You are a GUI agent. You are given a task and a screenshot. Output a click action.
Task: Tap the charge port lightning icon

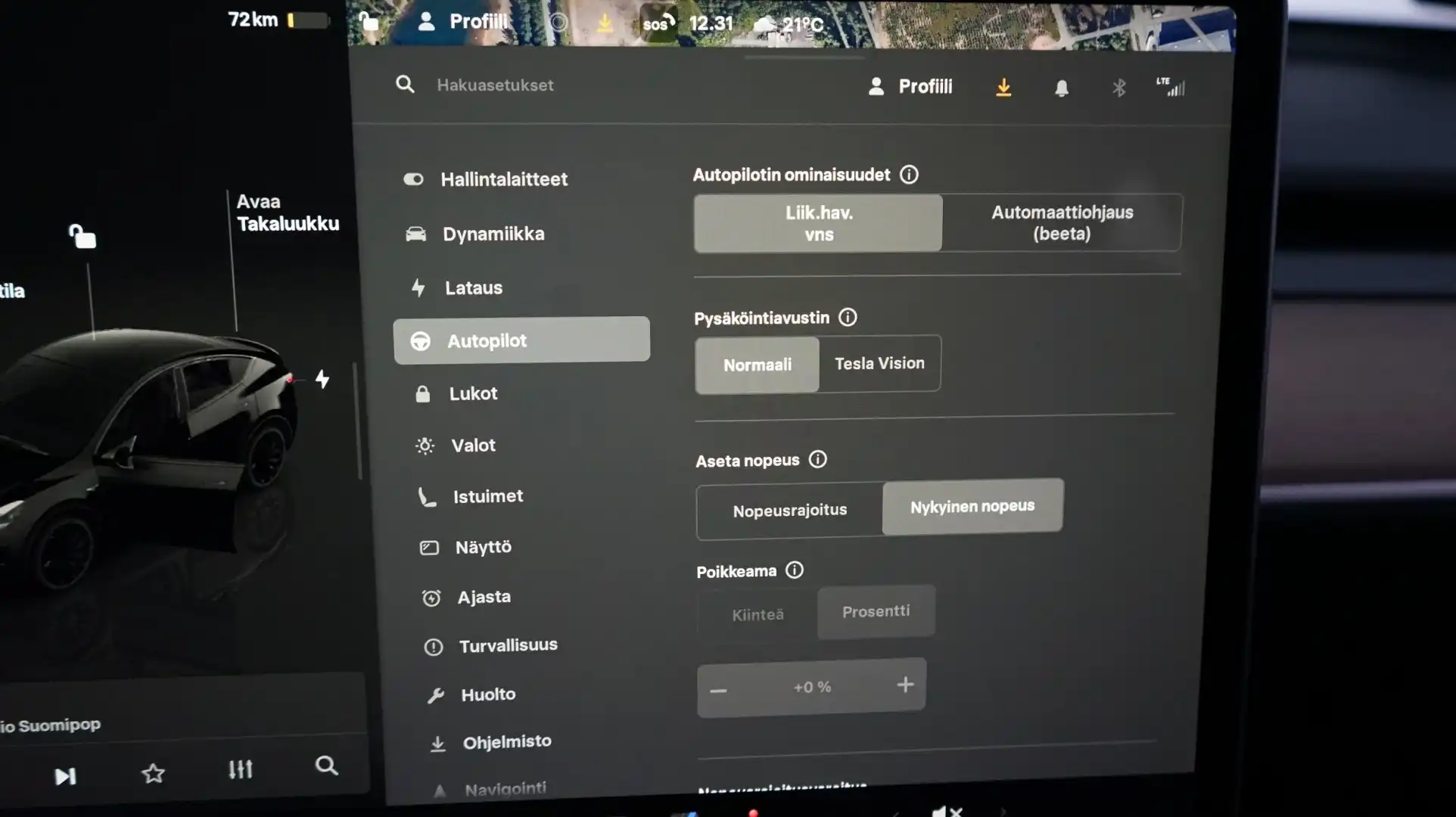tap(322, 379)
